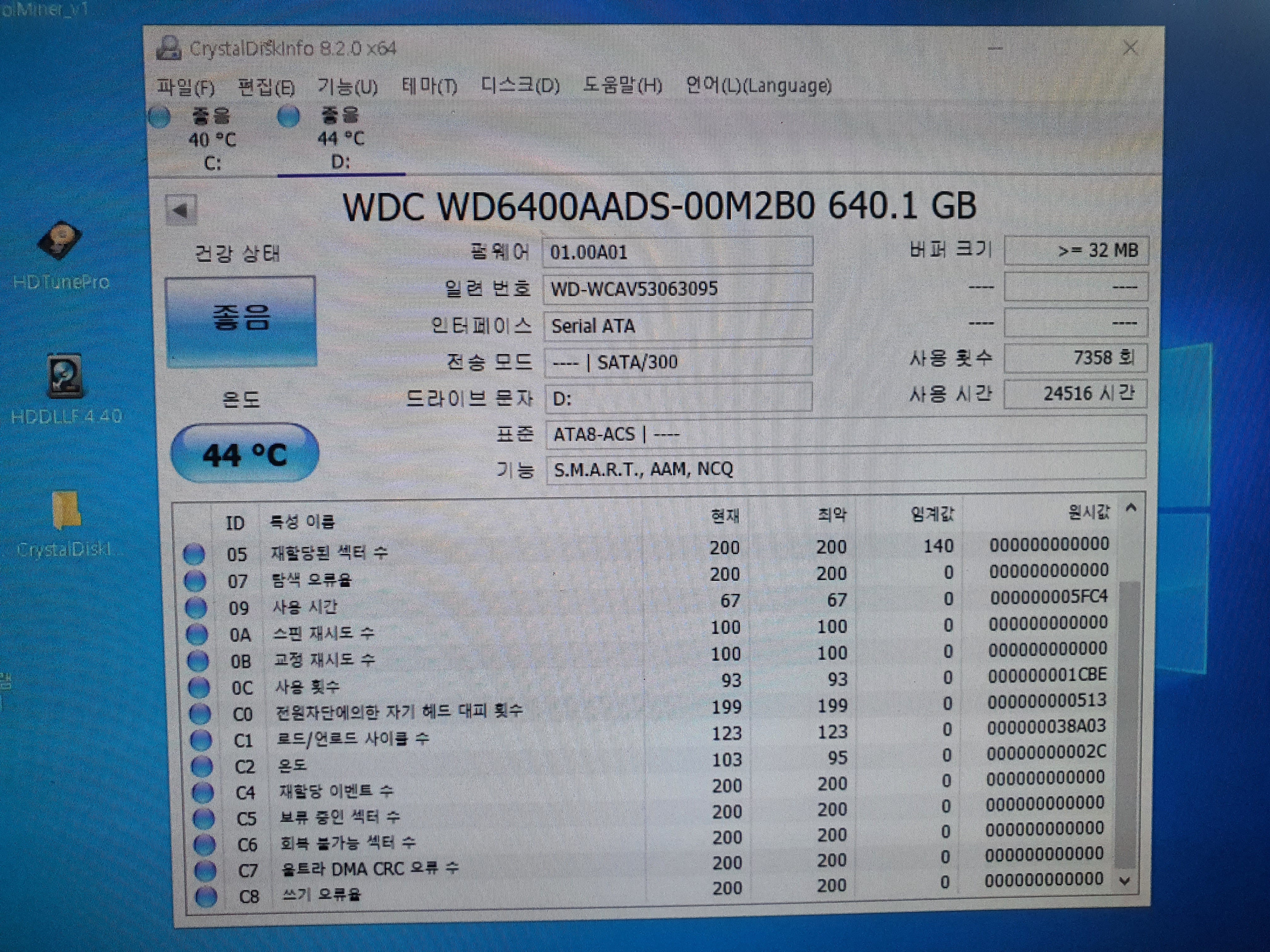Viewport: 1270px width, 952px height.
Task: Open the 디스크(D) menu
Action: pos(520,86)
